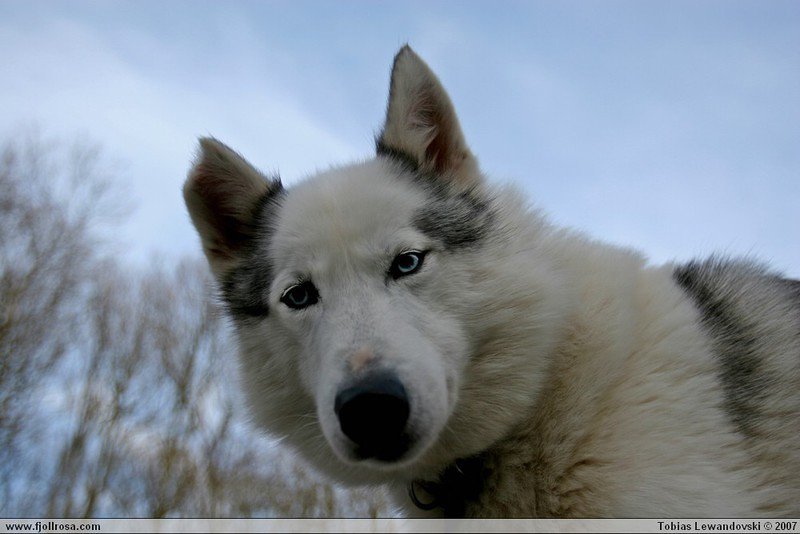Click the white fur on the dog's forehead
800x534 pixels.
[x=340, y=220]
